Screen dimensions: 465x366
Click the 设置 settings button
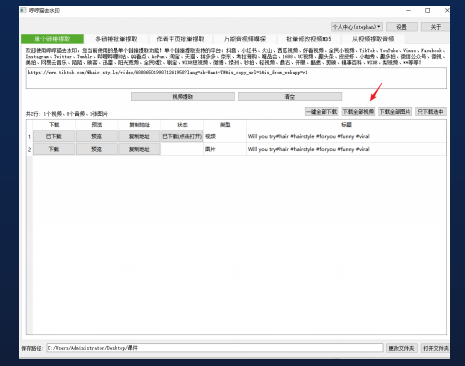(x=401, y=27)
